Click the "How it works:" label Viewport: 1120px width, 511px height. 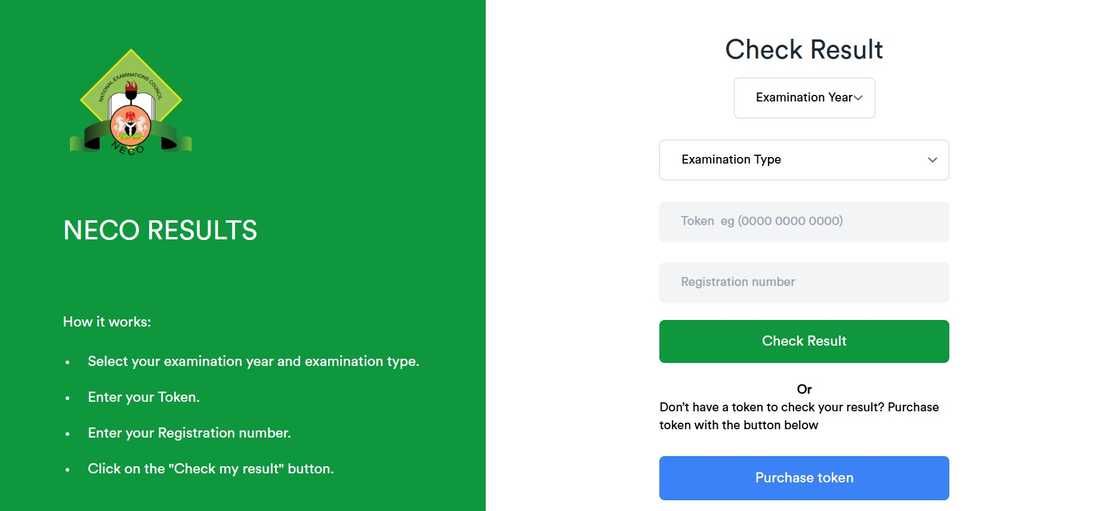tap(107, 322)
